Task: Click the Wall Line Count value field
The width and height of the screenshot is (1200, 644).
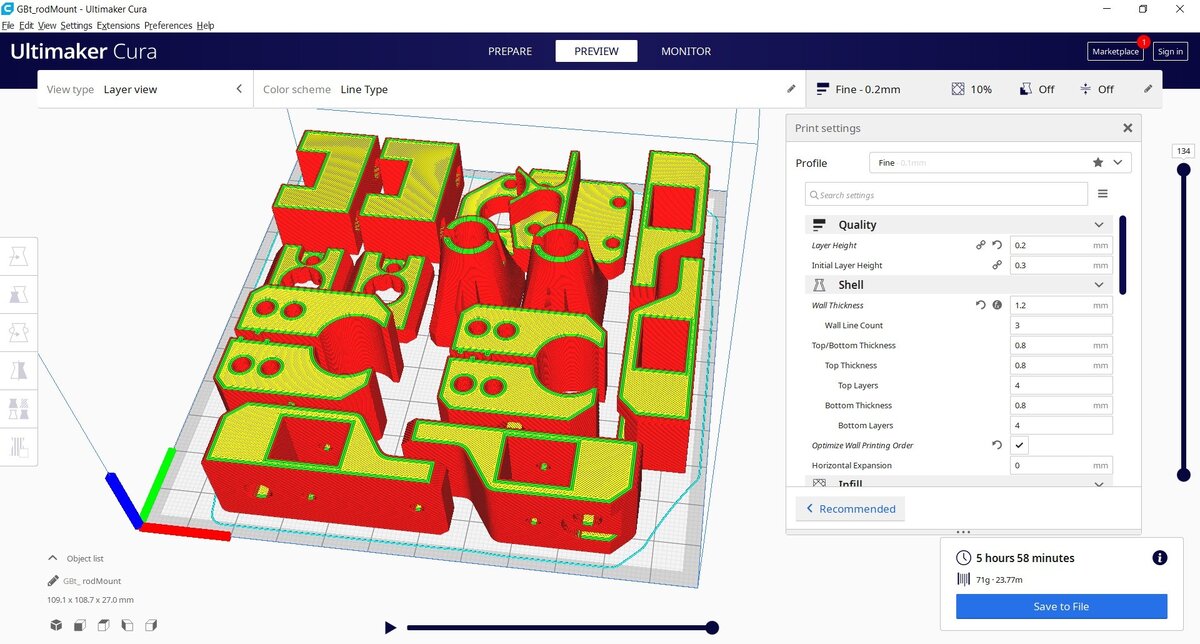Action: [x=1061, y=325]
